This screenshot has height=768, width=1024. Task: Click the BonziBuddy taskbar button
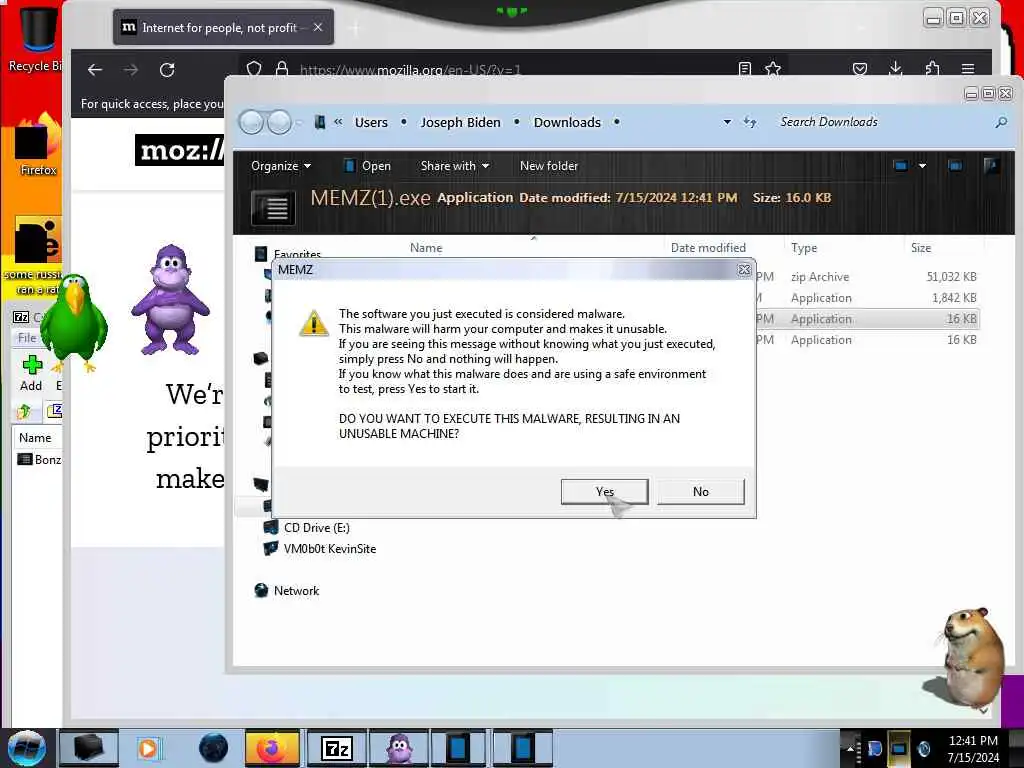pyautogui.click(x=400, y=748)
